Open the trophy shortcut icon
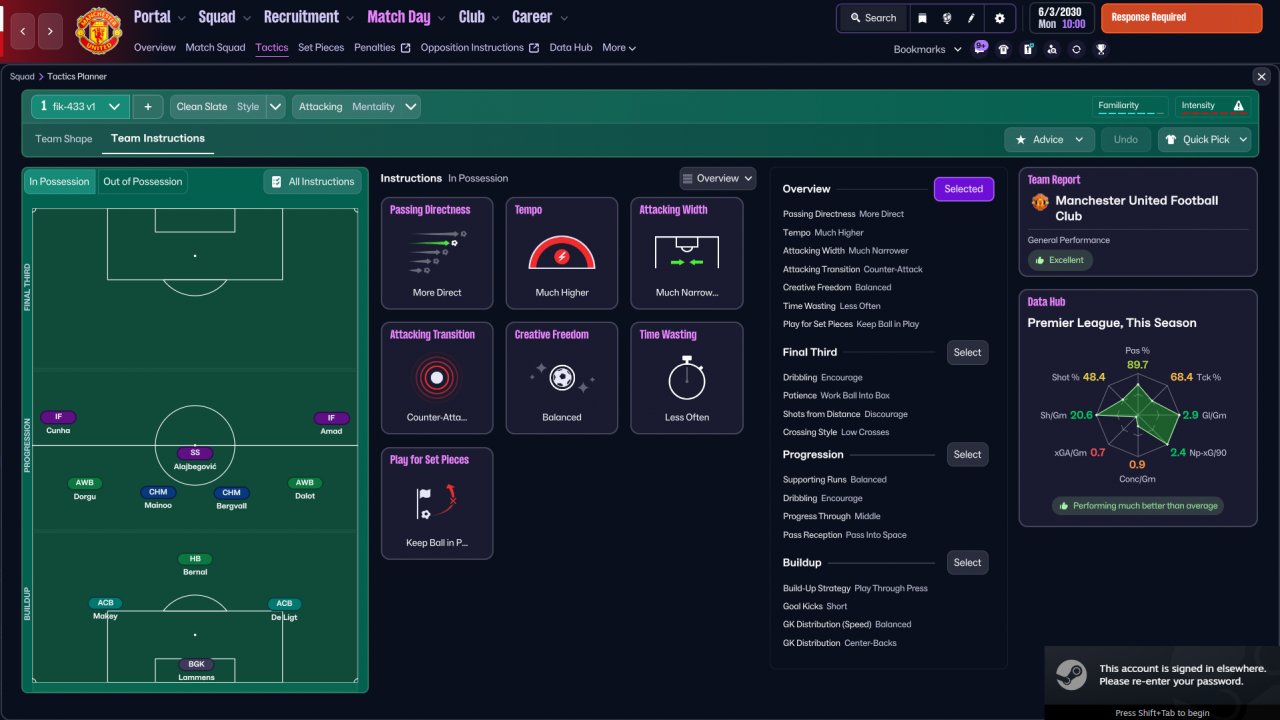The image size is (1280, 720). tap(1101, 49)
